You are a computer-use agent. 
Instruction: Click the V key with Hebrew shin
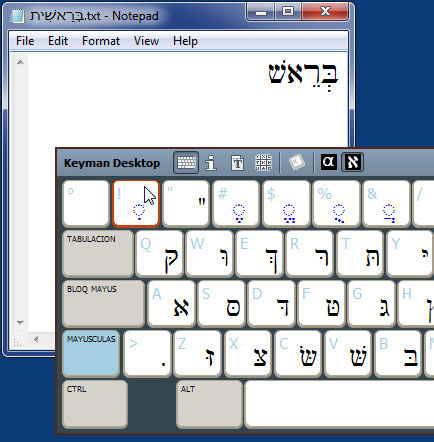[x=348, y=354]
